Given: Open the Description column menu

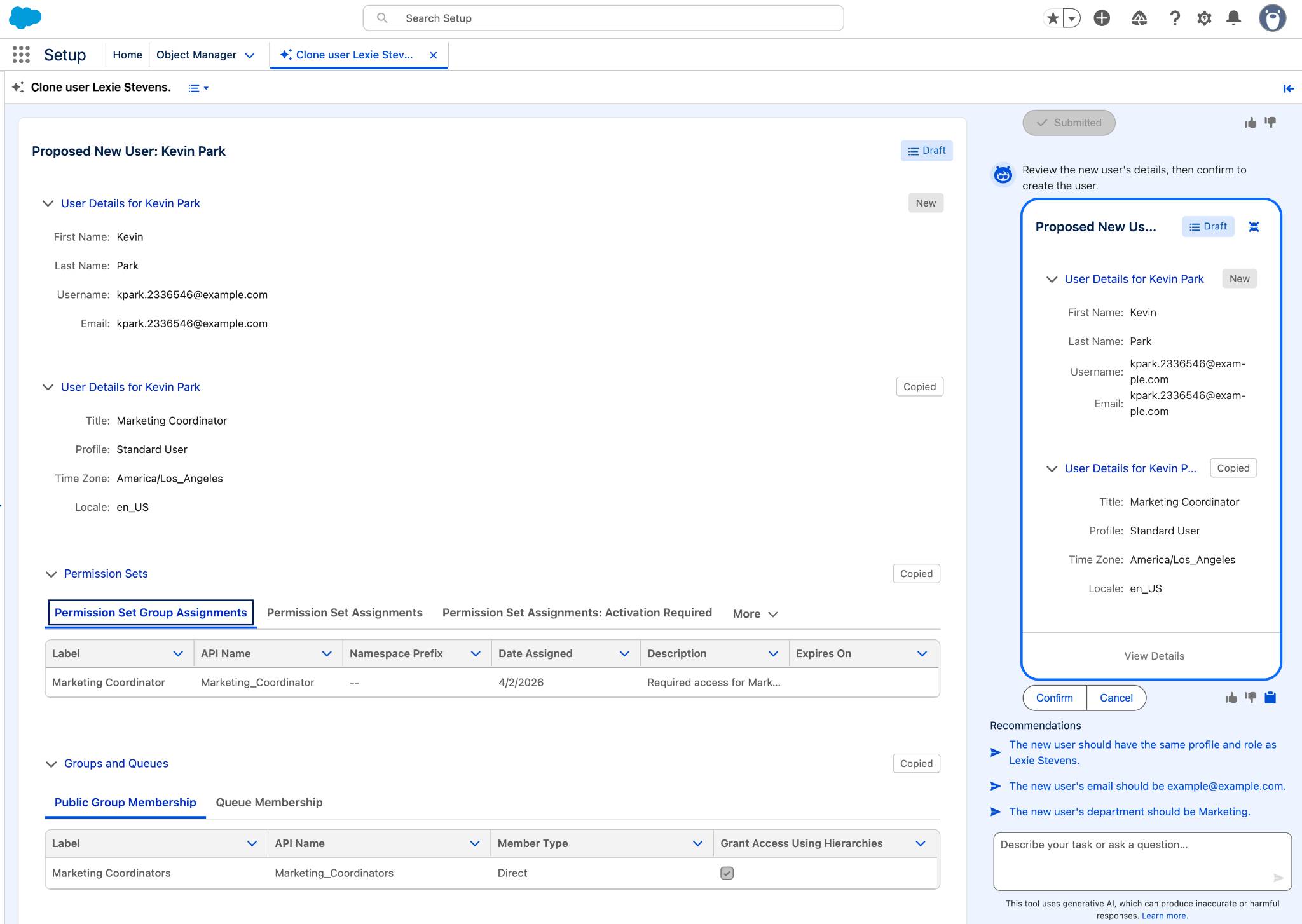Looking at the screenshot, I should [x=773, y=653].
